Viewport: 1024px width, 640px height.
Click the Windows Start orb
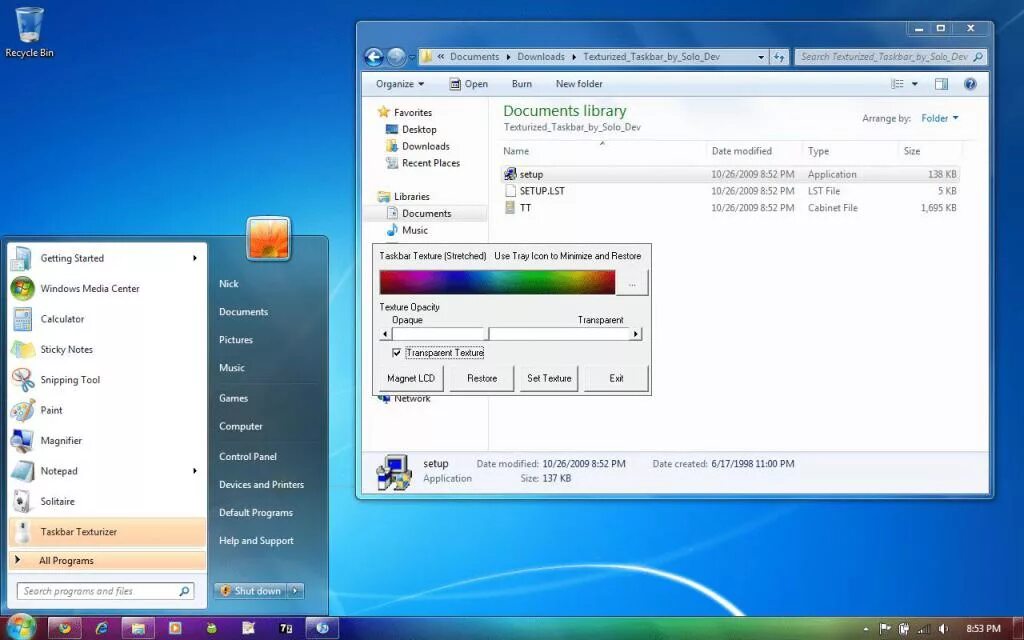21,628
